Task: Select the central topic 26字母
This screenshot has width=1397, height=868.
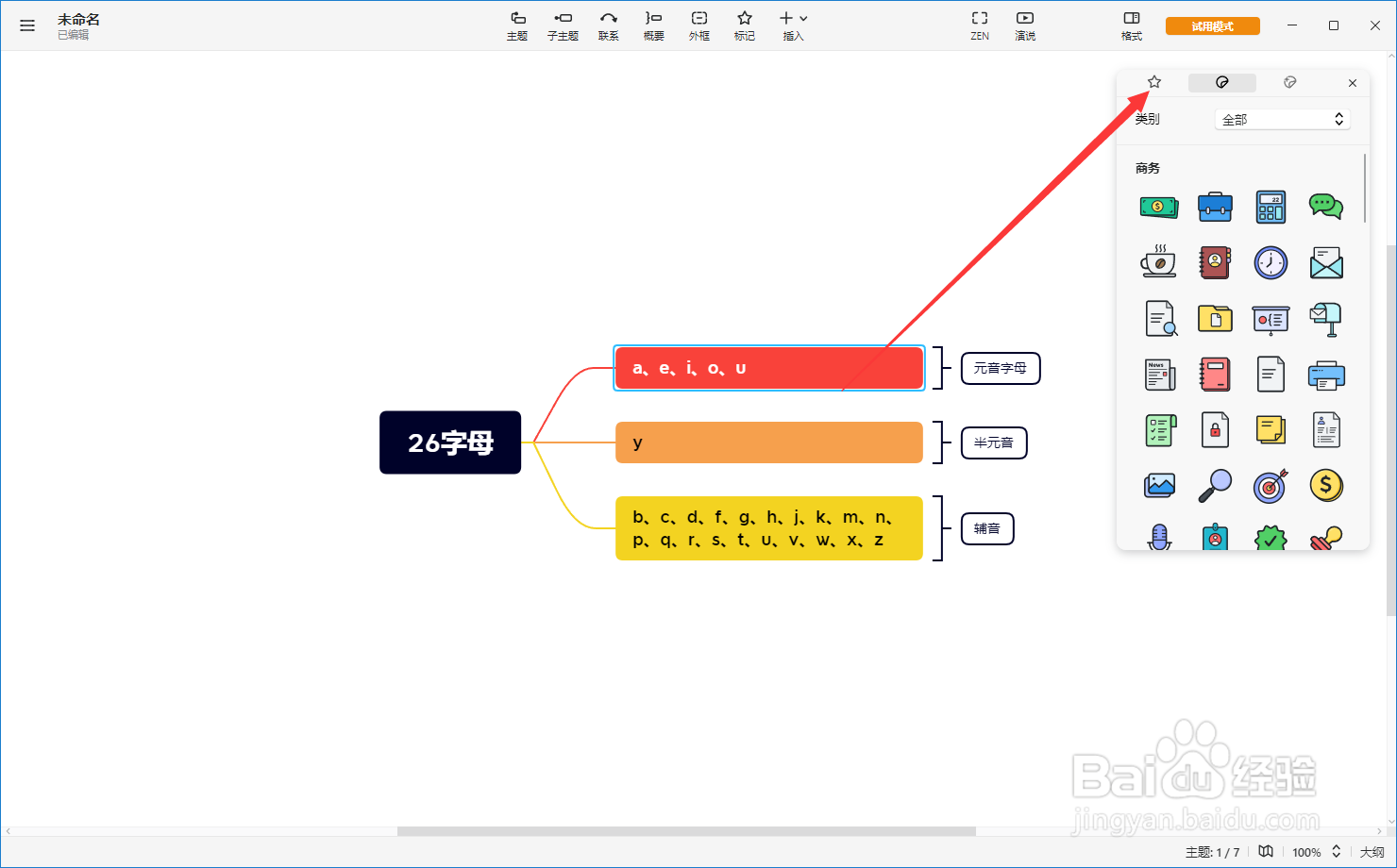Action: coord(450,442)
